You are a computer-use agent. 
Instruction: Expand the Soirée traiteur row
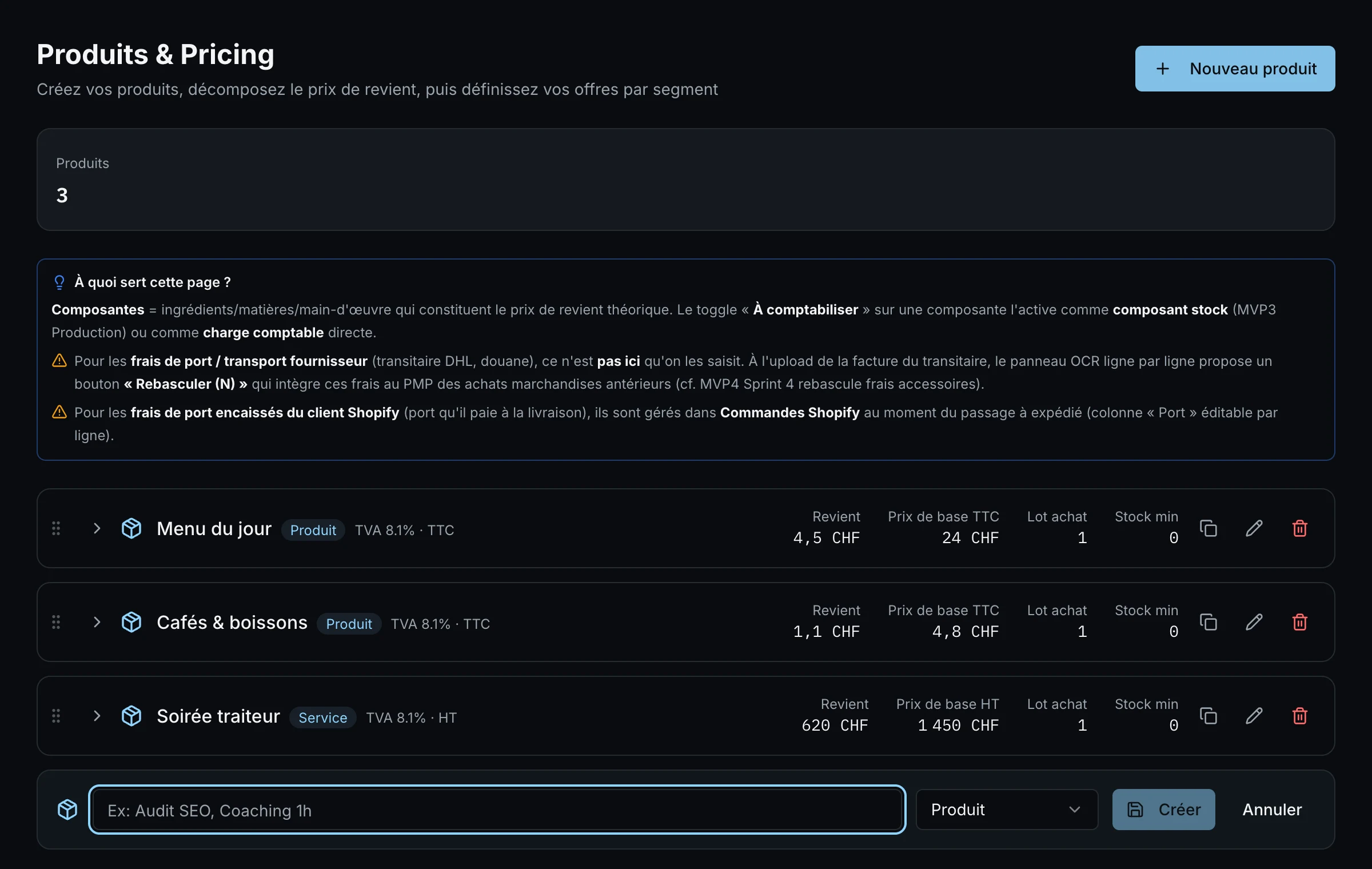click(x=97, y=716)
